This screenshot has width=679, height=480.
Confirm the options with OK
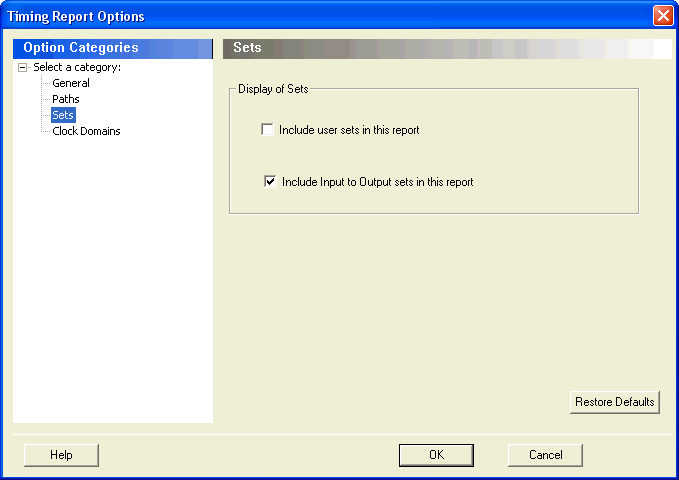click(x=436, y=455)
